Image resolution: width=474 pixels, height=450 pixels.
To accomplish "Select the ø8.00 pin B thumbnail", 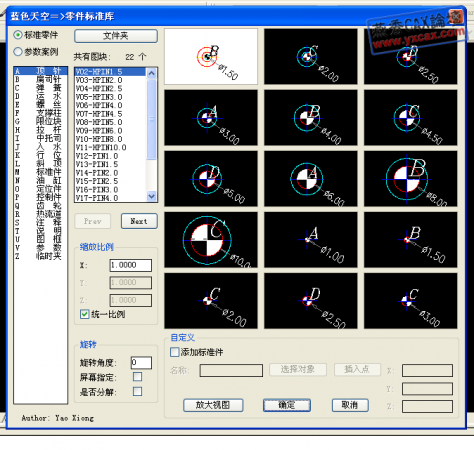I will pos(410,179).
